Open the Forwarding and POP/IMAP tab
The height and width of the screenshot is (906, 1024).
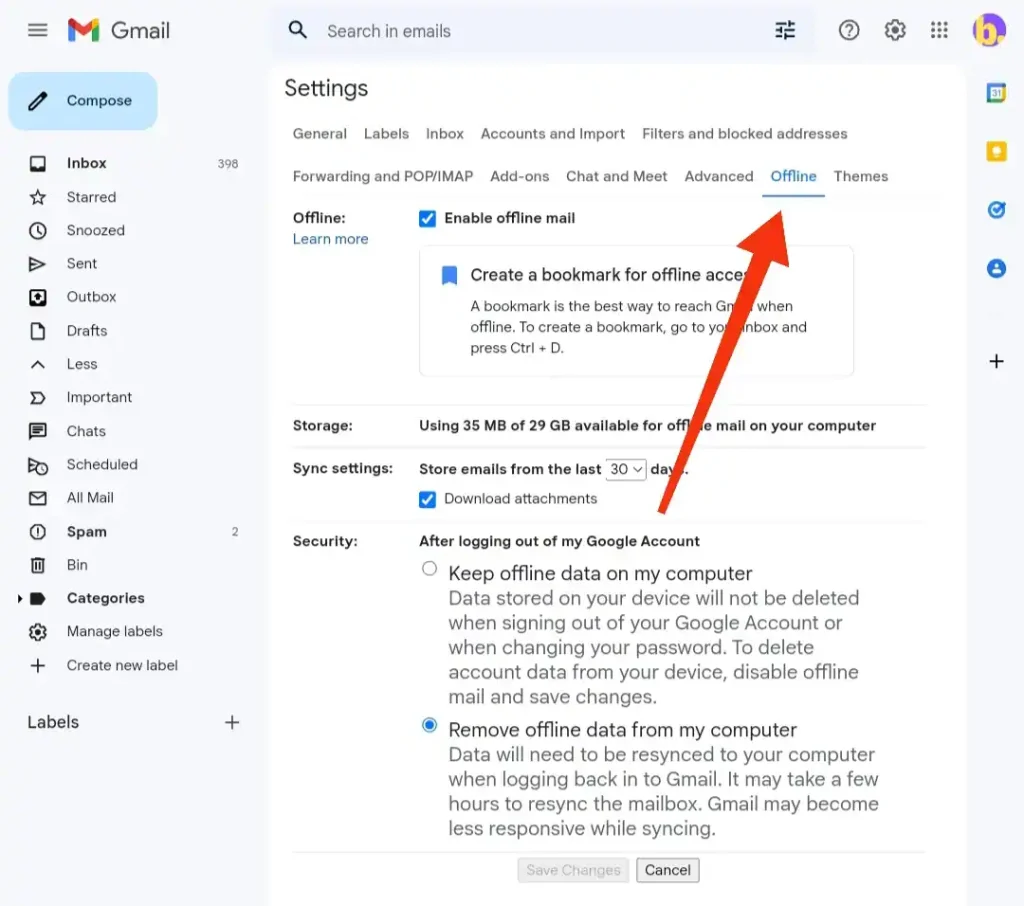click(x=383, y=176)
